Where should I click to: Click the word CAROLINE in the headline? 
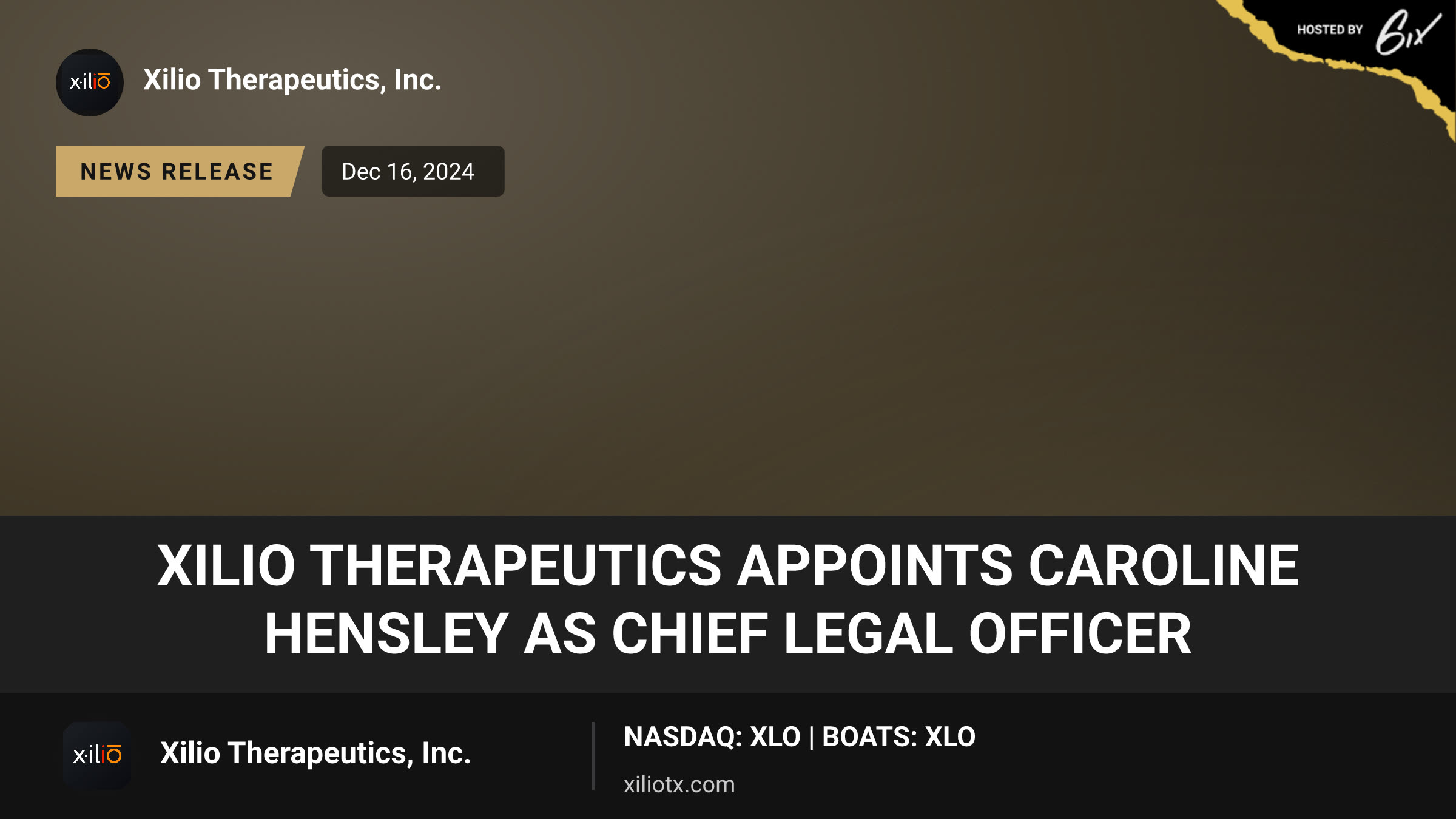click(x=1164, y=565)
